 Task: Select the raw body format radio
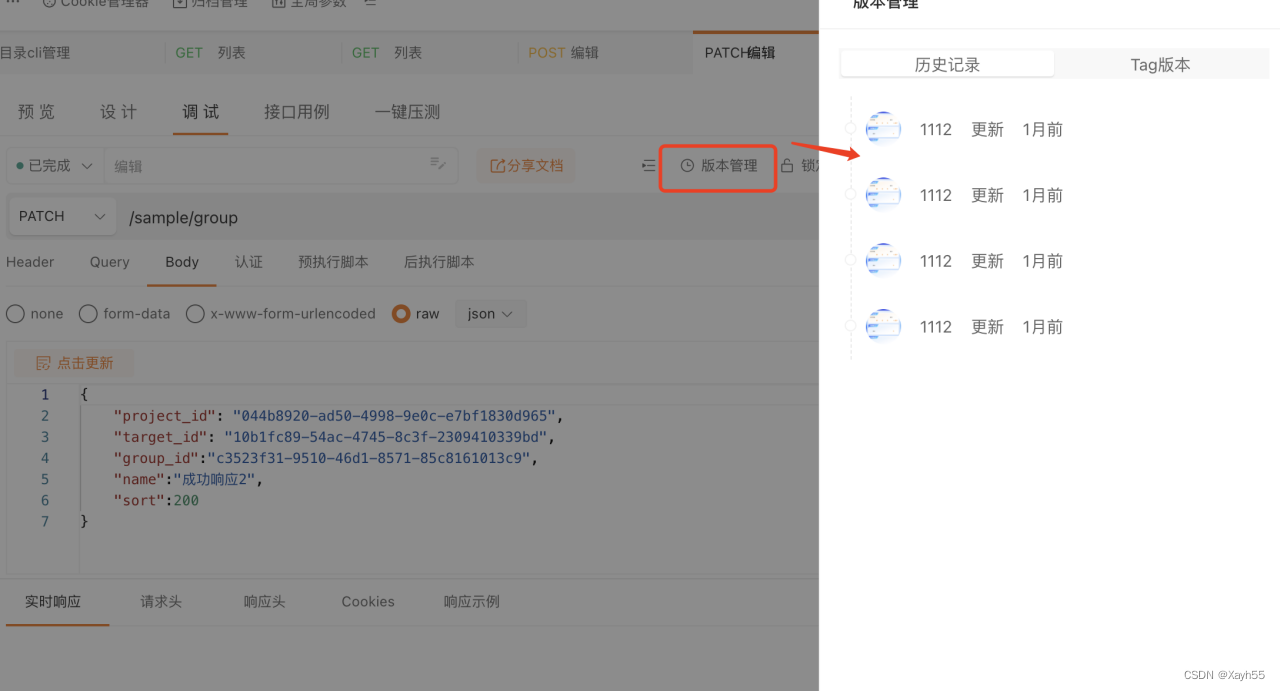(400, 313)
